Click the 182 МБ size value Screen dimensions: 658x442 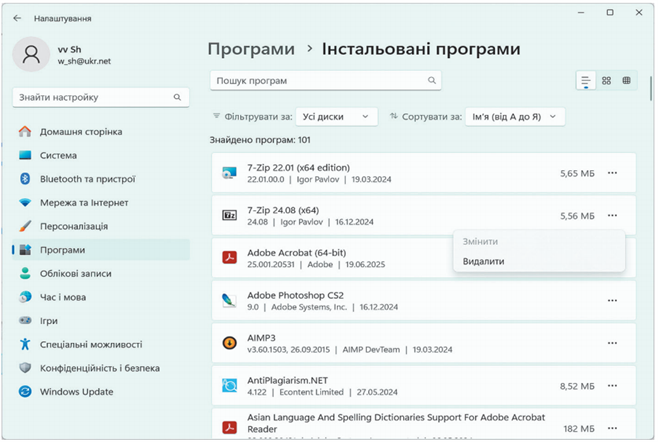(x=579, y=429)
